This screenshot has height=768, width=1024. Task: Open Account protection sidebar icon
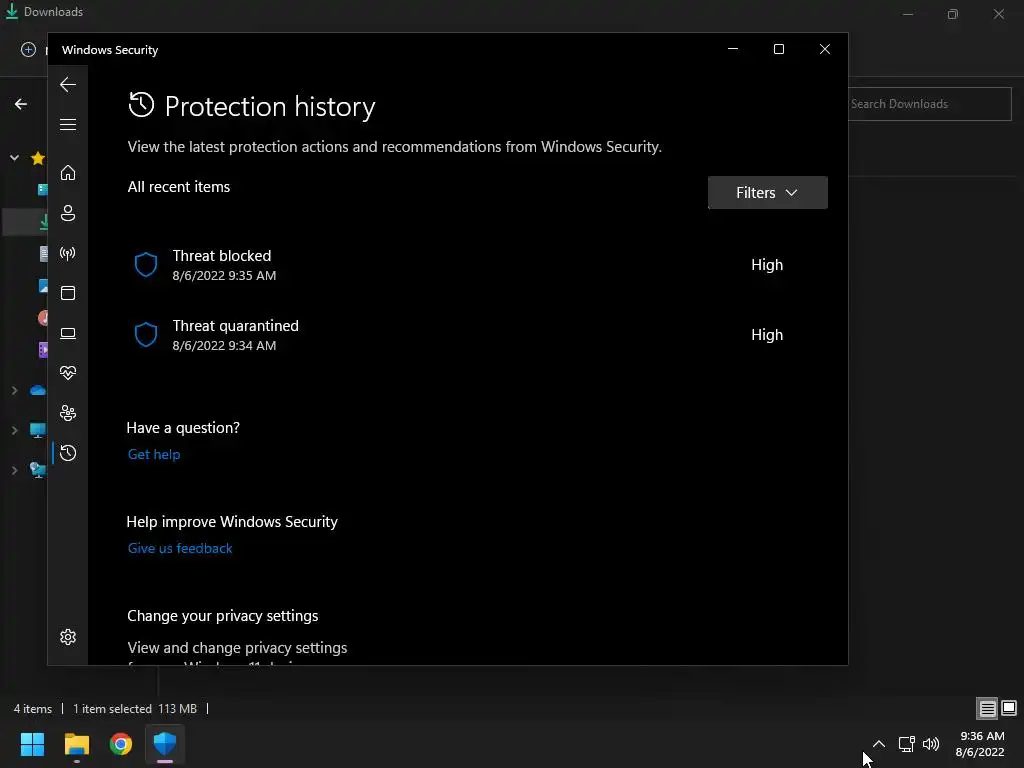coord(68,213)
